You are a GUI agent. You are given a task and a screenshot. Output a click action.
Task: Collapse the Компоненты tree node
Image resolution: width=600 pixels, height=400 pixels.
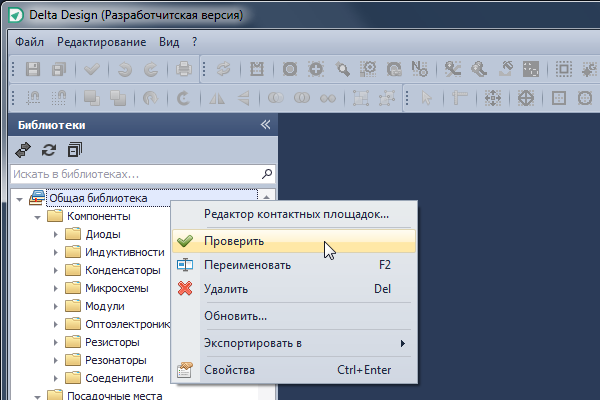(38, 217)
